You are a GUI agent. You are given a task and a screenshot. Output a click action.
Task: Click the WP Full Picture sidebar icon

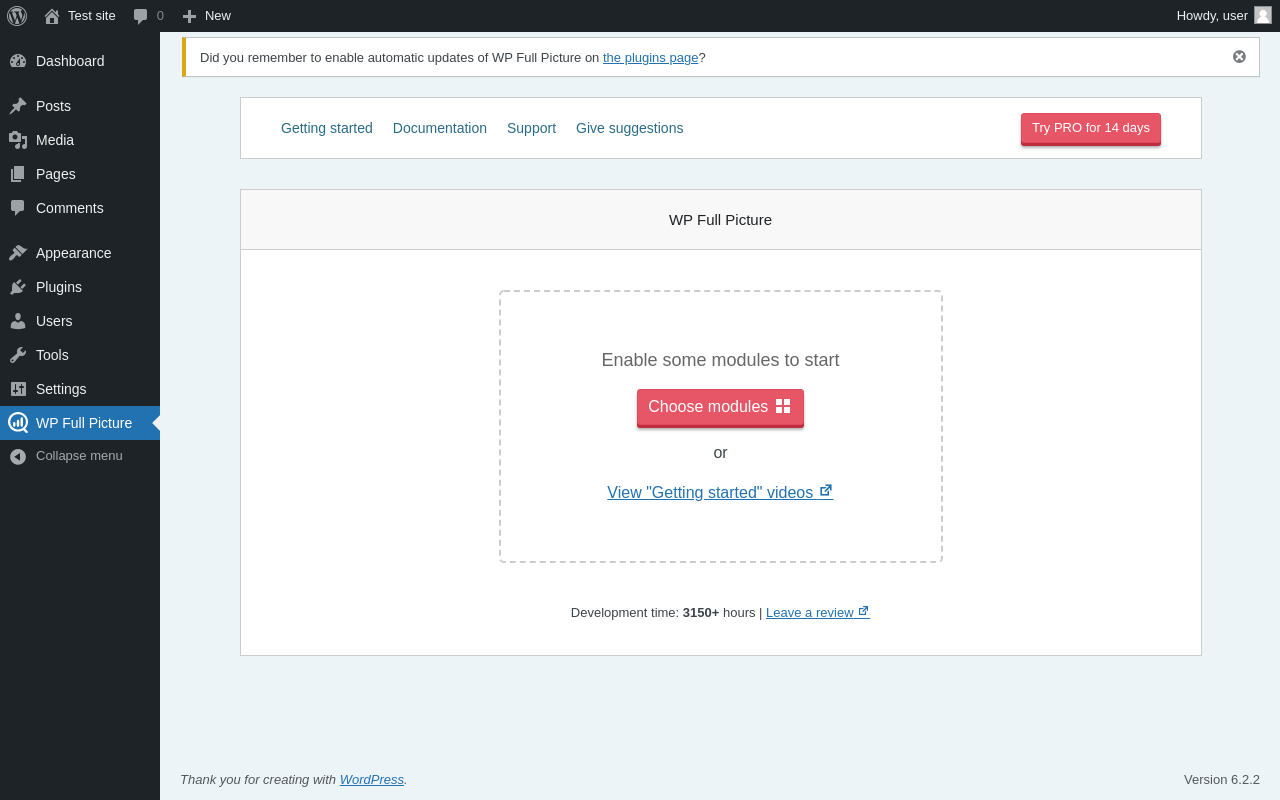point(18,423)
